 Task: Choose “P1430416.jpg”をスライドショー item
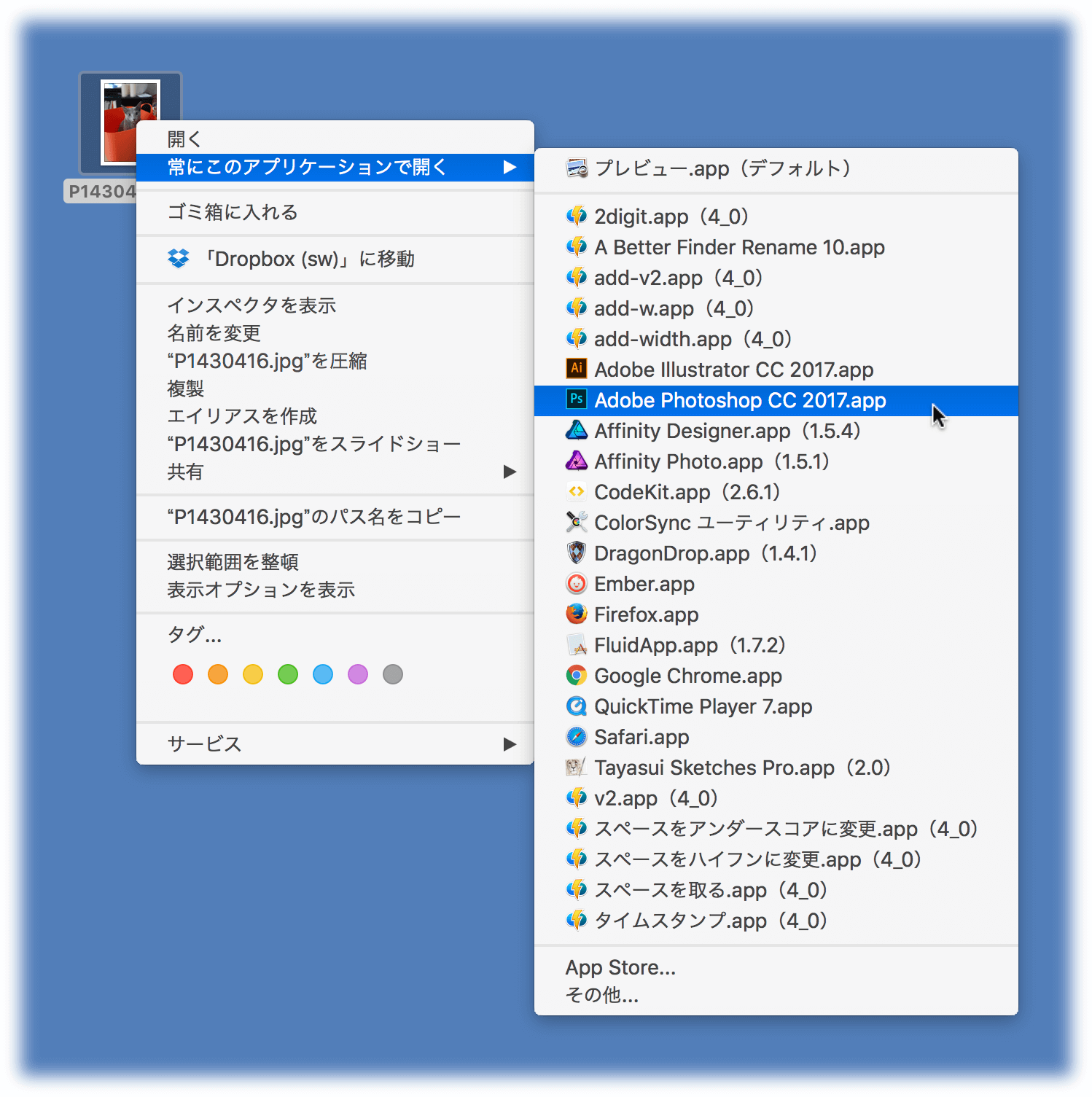point(335,444)
